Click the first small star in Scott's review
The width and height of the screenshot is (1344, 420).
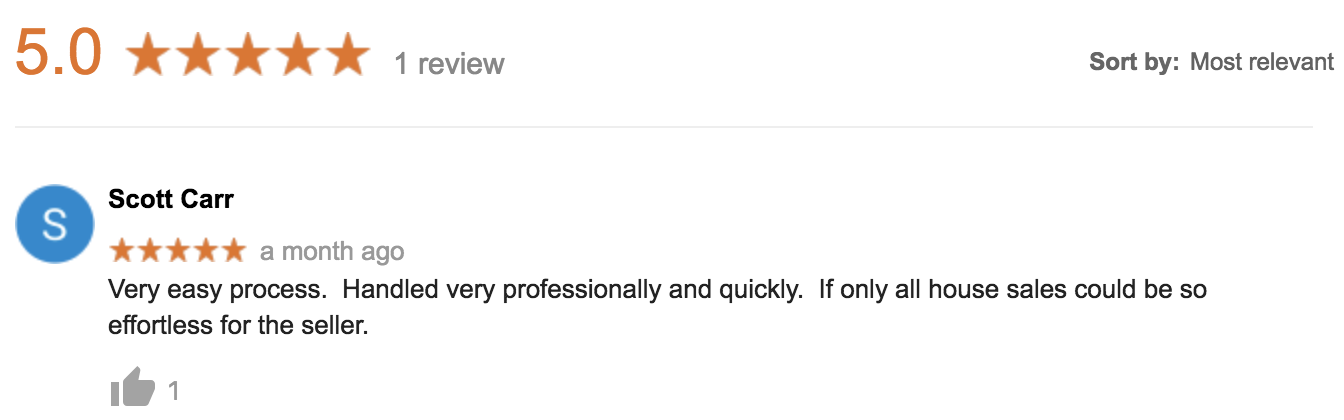click(x=122, y=250)
